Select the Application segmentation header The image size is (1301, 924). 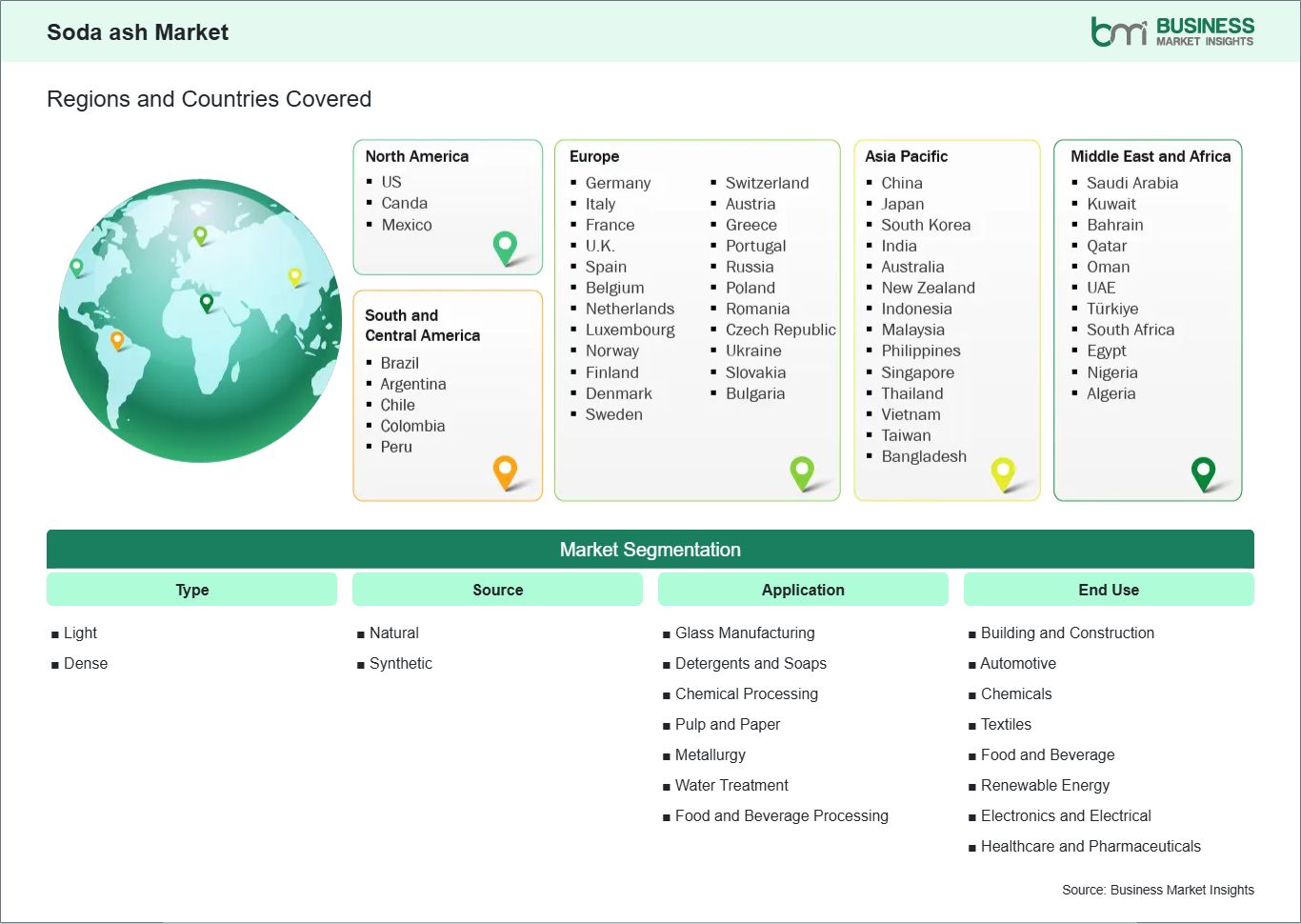(x=803, y=590)
